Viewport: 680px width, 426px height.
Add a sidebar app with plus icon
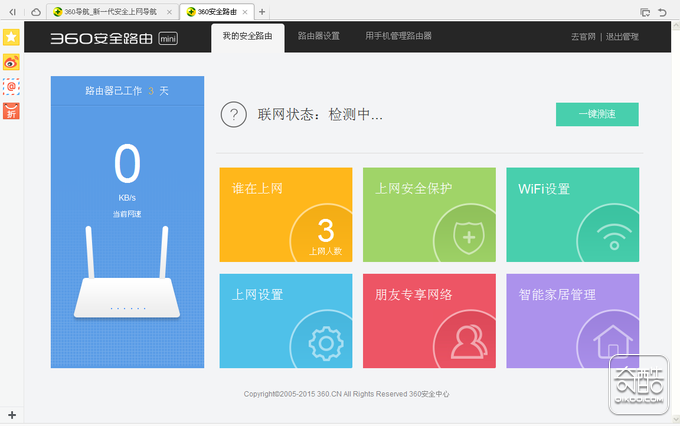click(12, 415)
